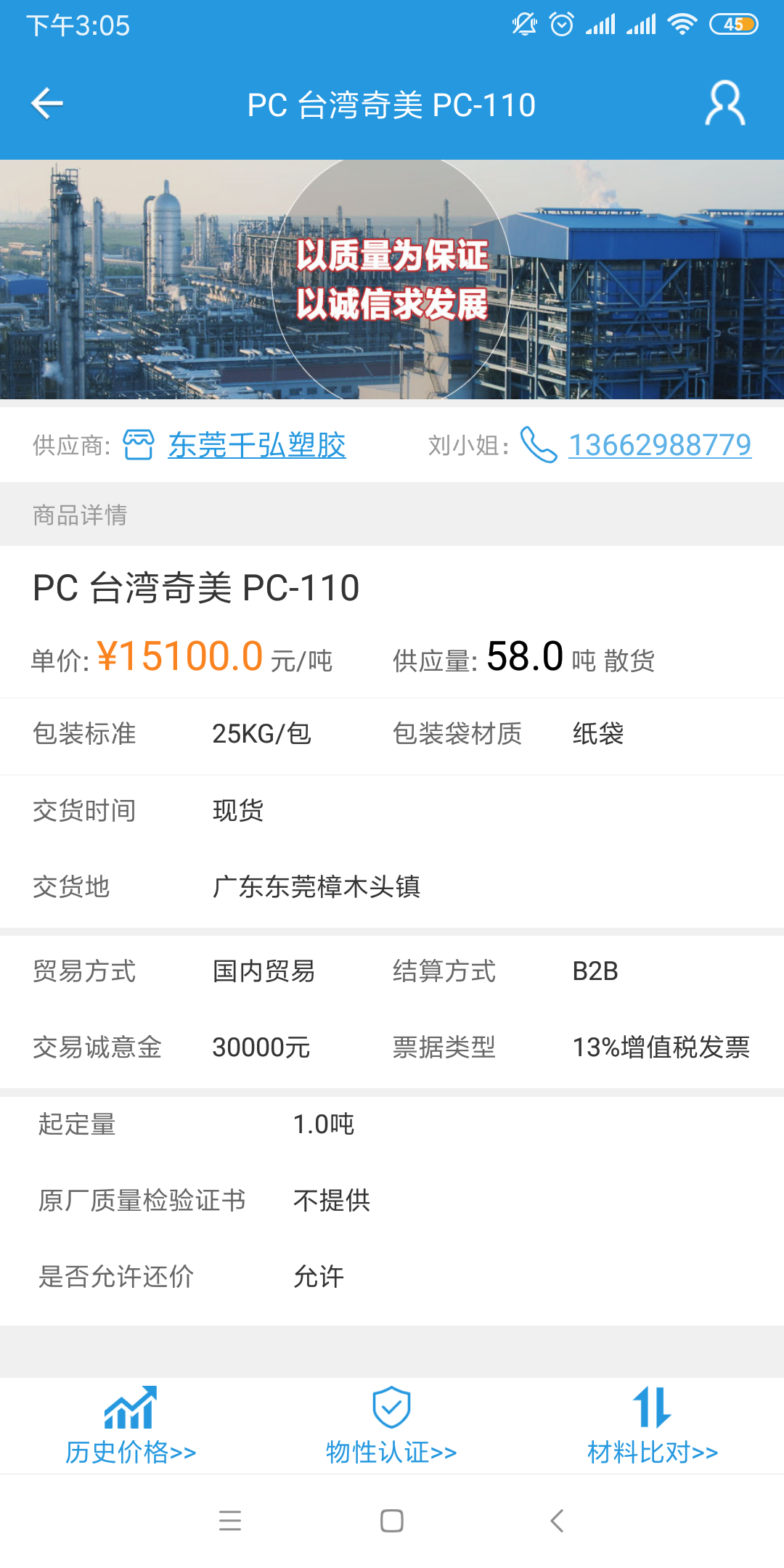Tap the certification shield icon
The height and width of the screenshot is (1568, 784).
tap(391, 1409)
